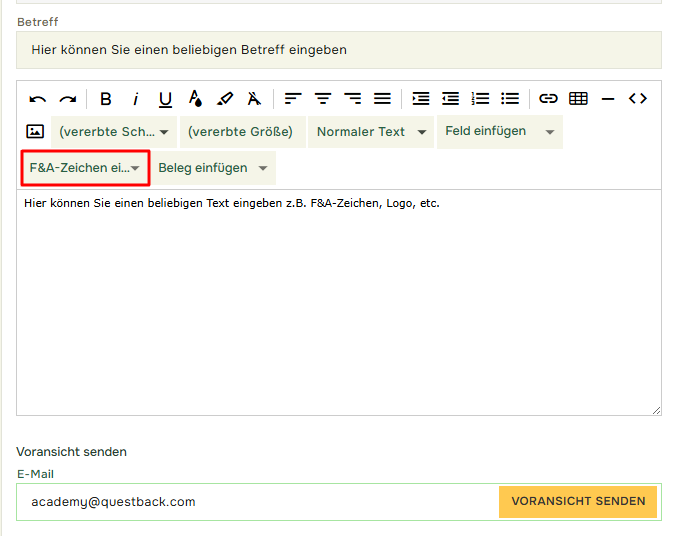
Task: Justify the text alignment
Action: 382,99
